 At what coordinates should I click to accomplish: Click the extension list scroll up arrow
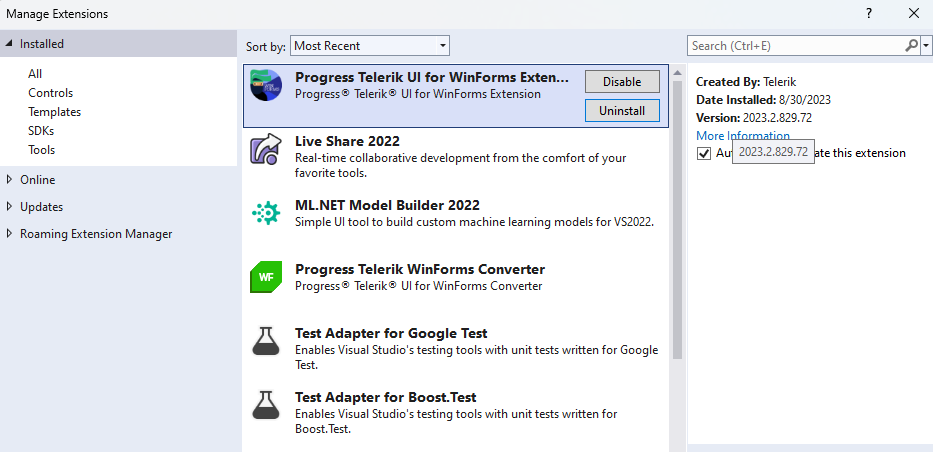pos(677,73)
